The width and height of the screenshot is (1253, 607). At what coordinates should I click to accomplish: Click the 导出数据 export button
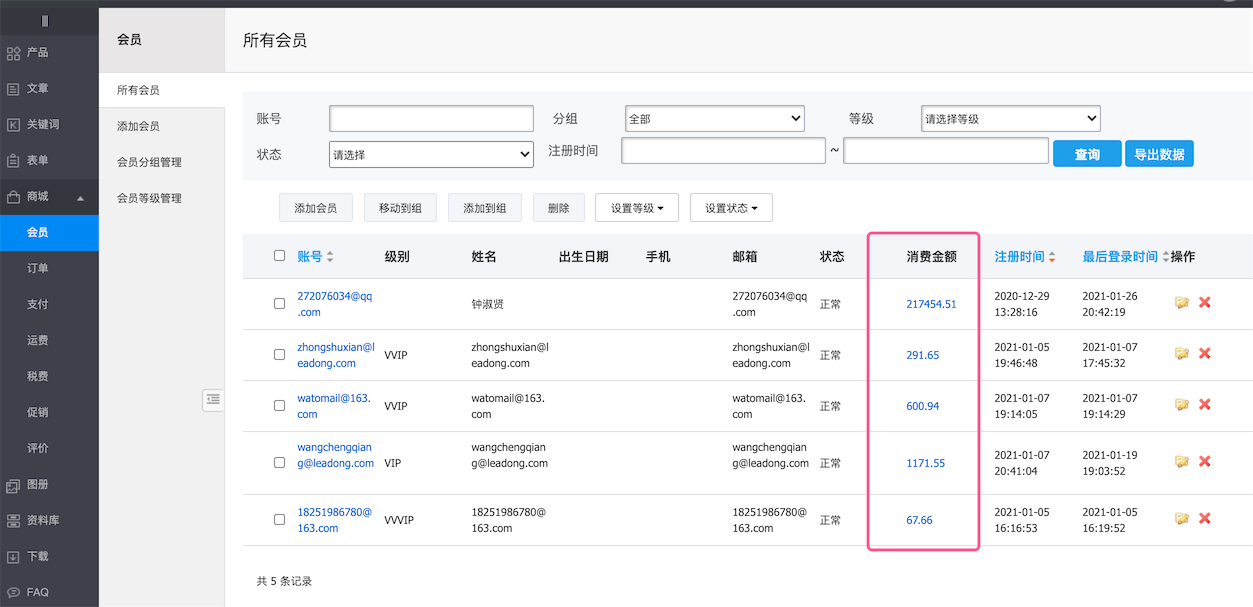[1159, 154]
